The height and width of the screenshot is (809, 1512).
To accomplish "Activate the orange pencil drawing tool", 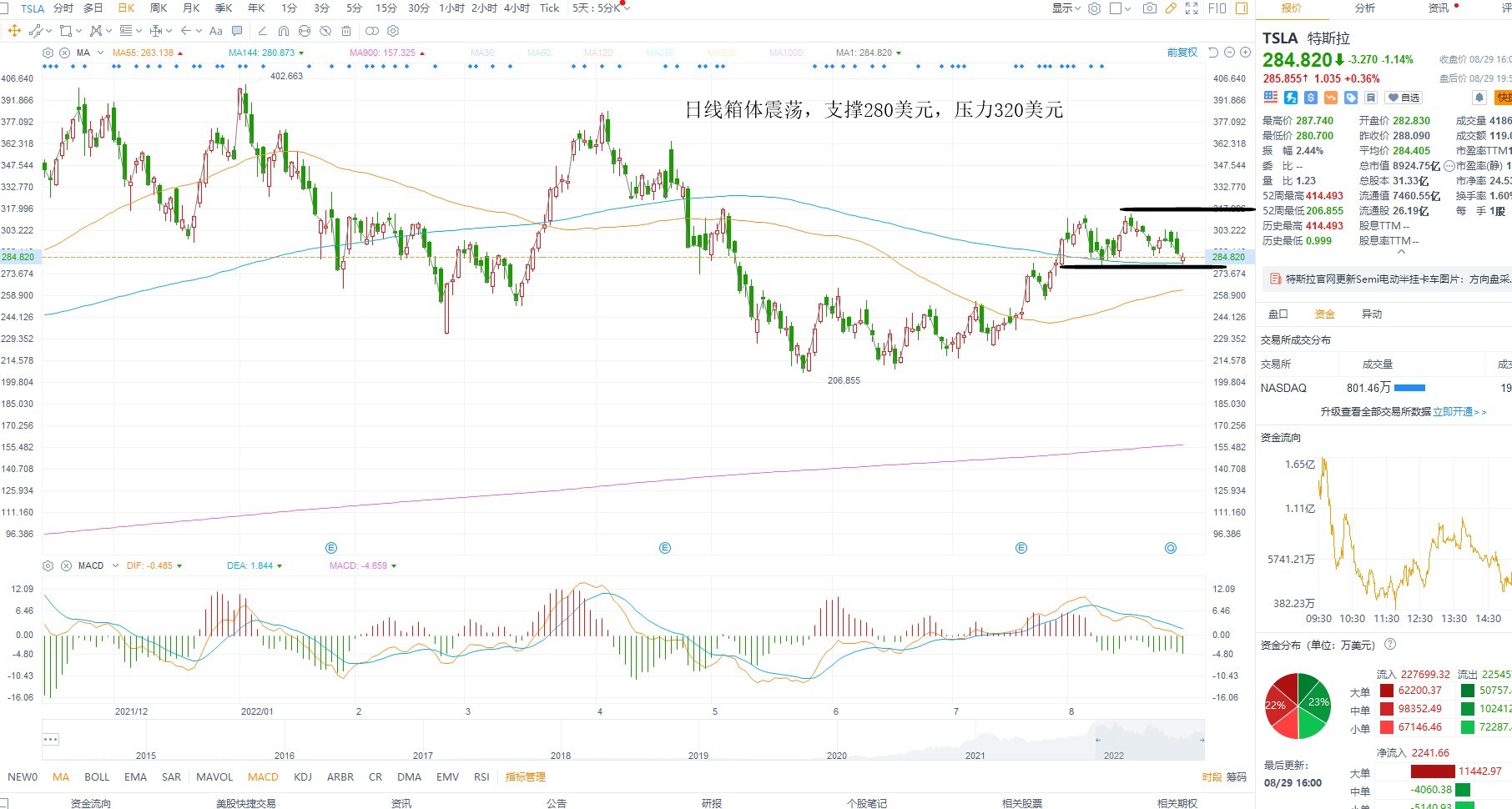I will coord(1171,8).
